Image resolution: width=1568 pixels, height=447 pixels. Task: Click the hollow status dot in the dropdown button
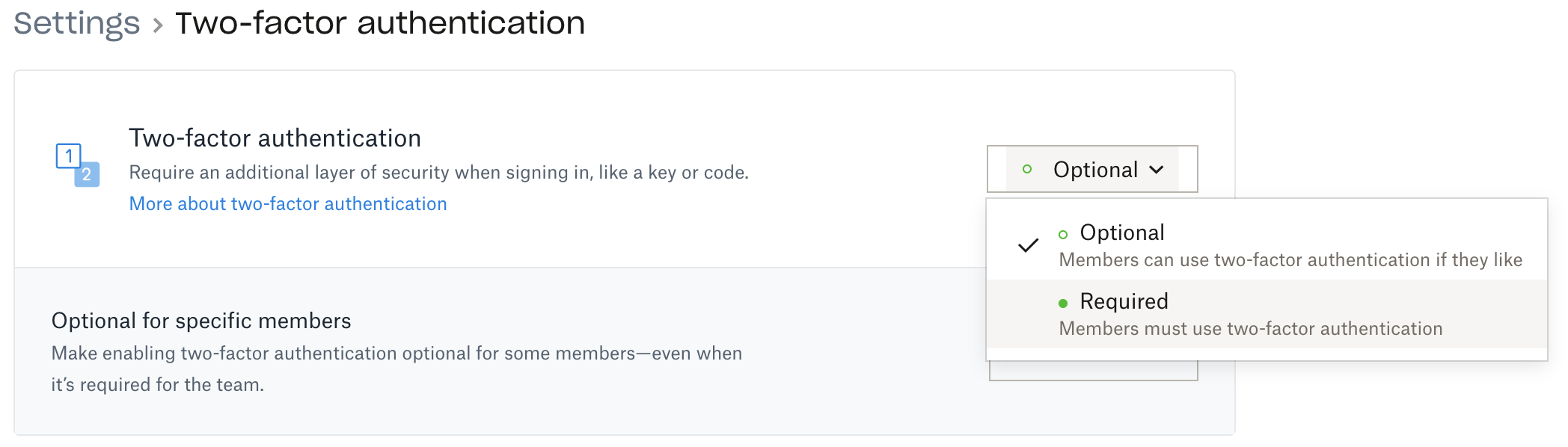(x=1027, y=170)
